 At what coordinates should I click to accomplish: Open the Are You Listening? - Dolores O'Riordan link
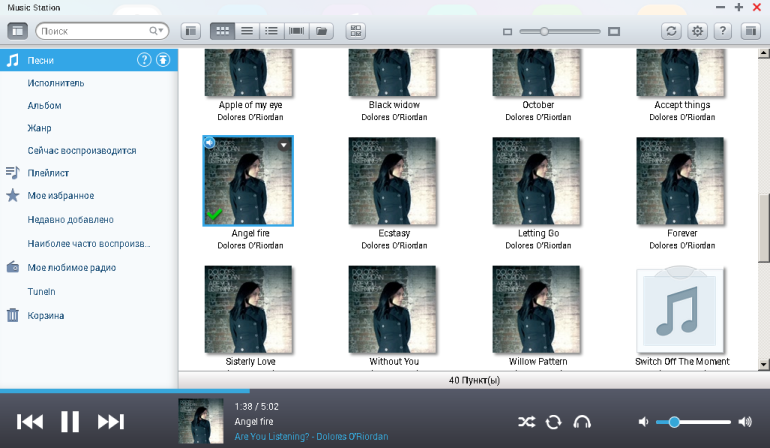point(311,436)
